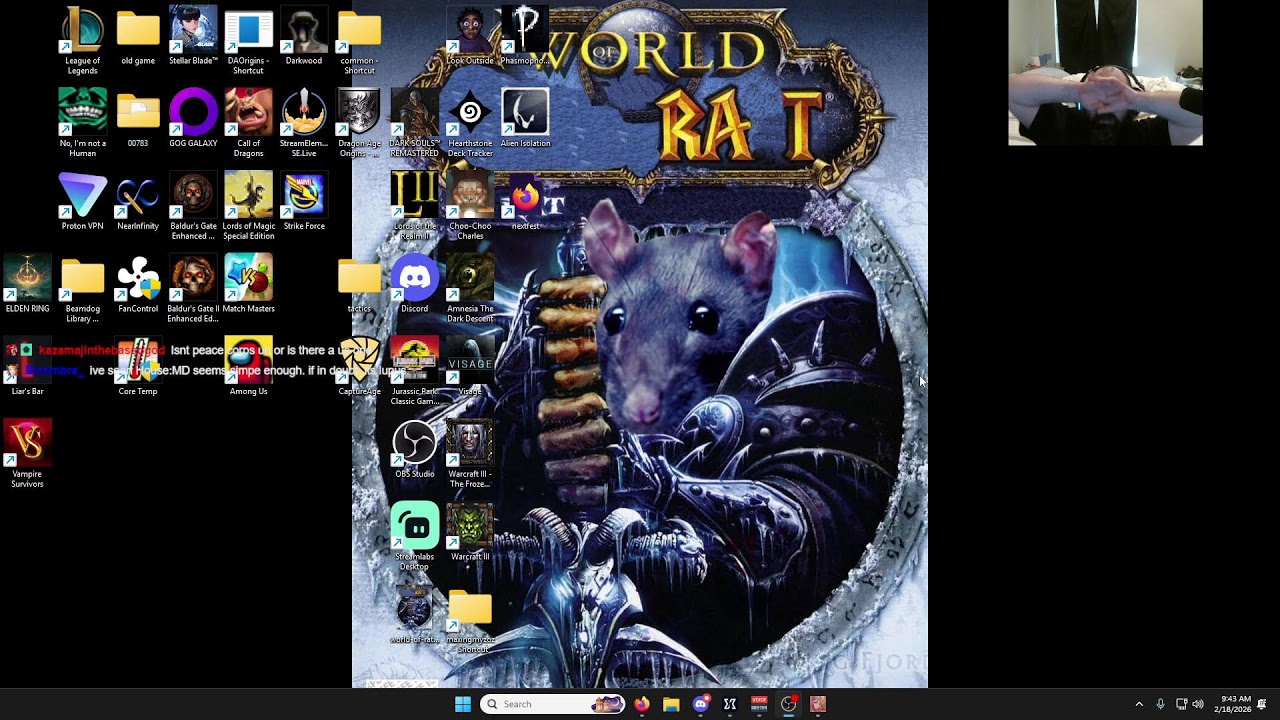Viewport: 1280px width, 720px height.
Task: Launch the FanControl shortcut
Action: (138, 284)
